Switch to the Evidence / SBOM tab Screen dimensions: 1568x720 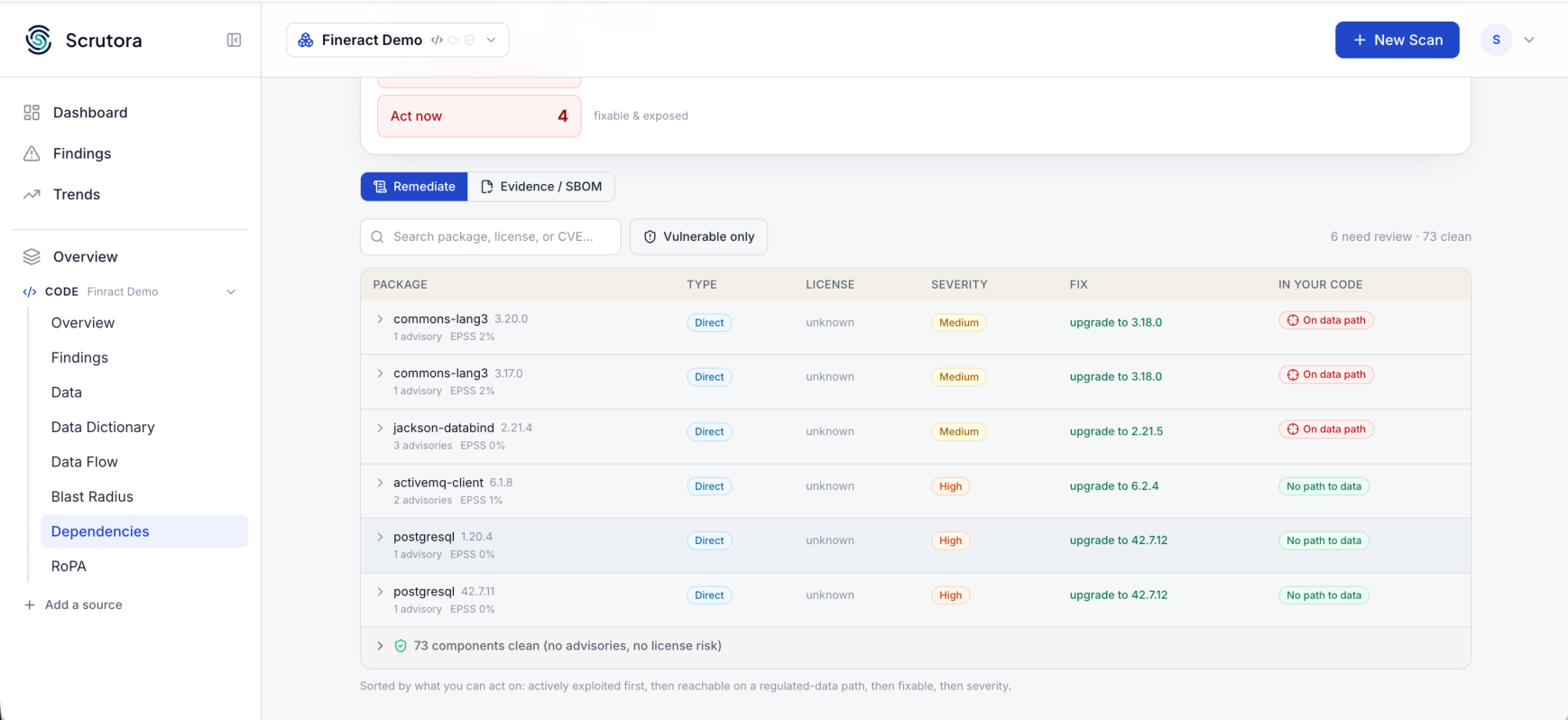tap(541, 187)
